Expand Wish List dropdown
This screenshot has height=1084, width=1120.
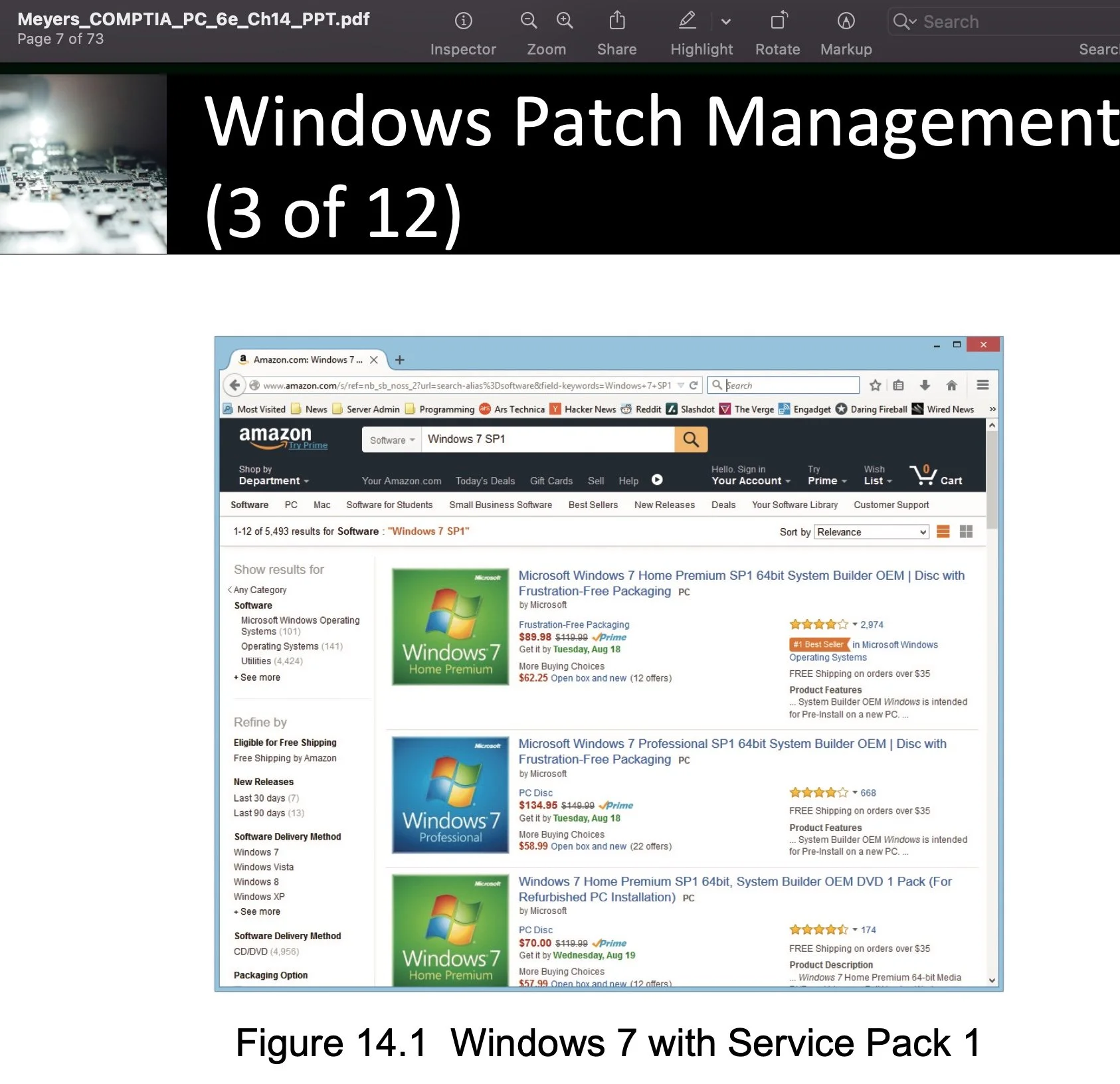pyautogui.click(x=878, y=475)
